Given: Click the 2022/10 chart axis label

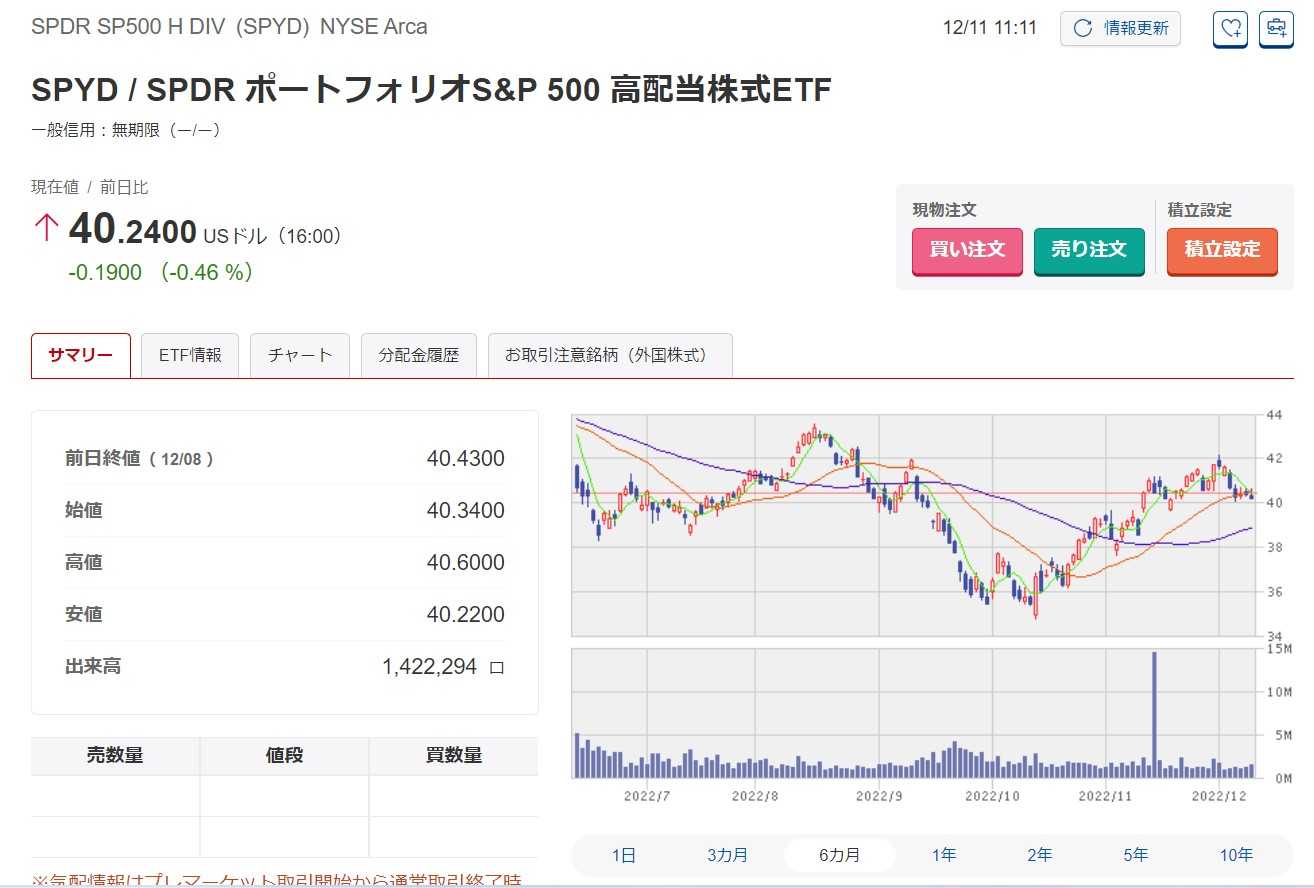Looking at the screenshot, I should [993, 797].
